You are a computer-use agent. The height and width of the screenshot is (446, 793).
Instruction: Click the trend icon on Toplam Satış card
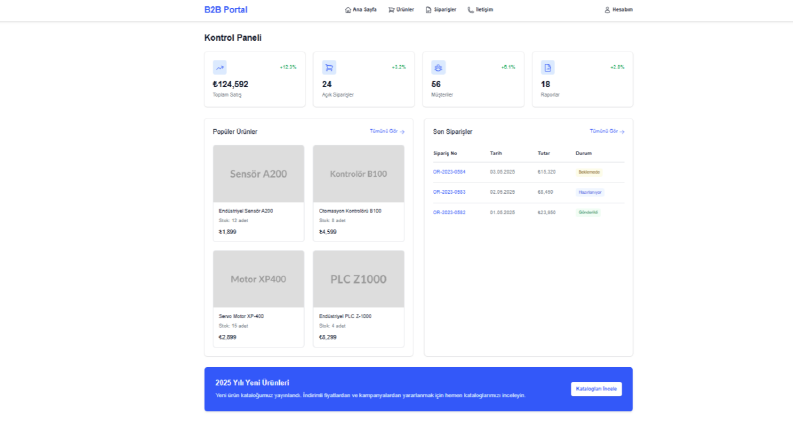[219, 67]
